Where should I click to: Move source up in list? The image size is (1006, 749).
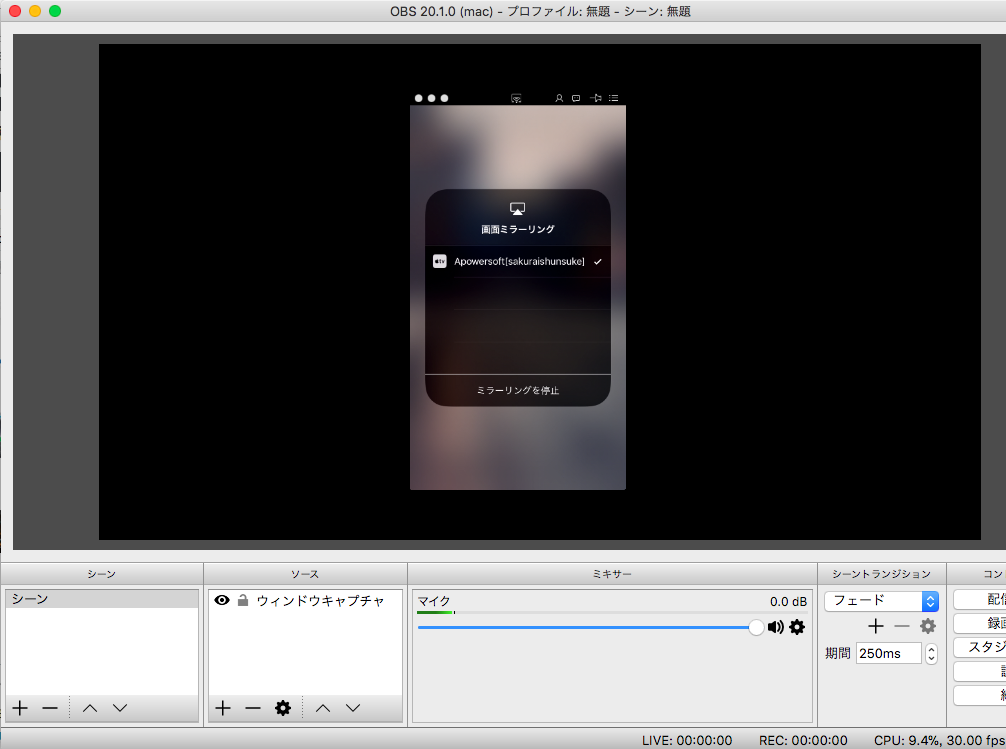[x=323, y=708]
